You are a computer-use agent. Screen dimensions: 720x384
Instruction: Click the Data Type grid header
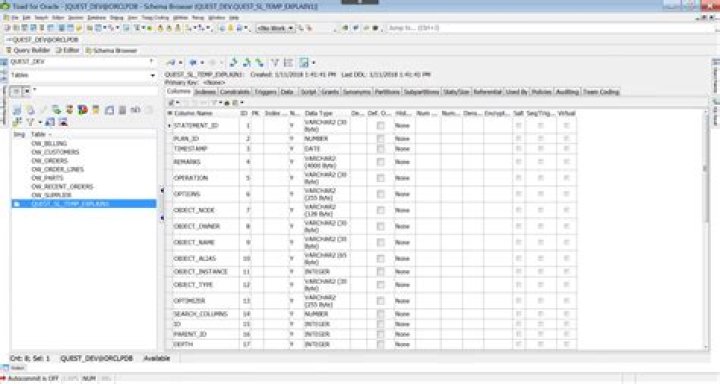(318, 113)
